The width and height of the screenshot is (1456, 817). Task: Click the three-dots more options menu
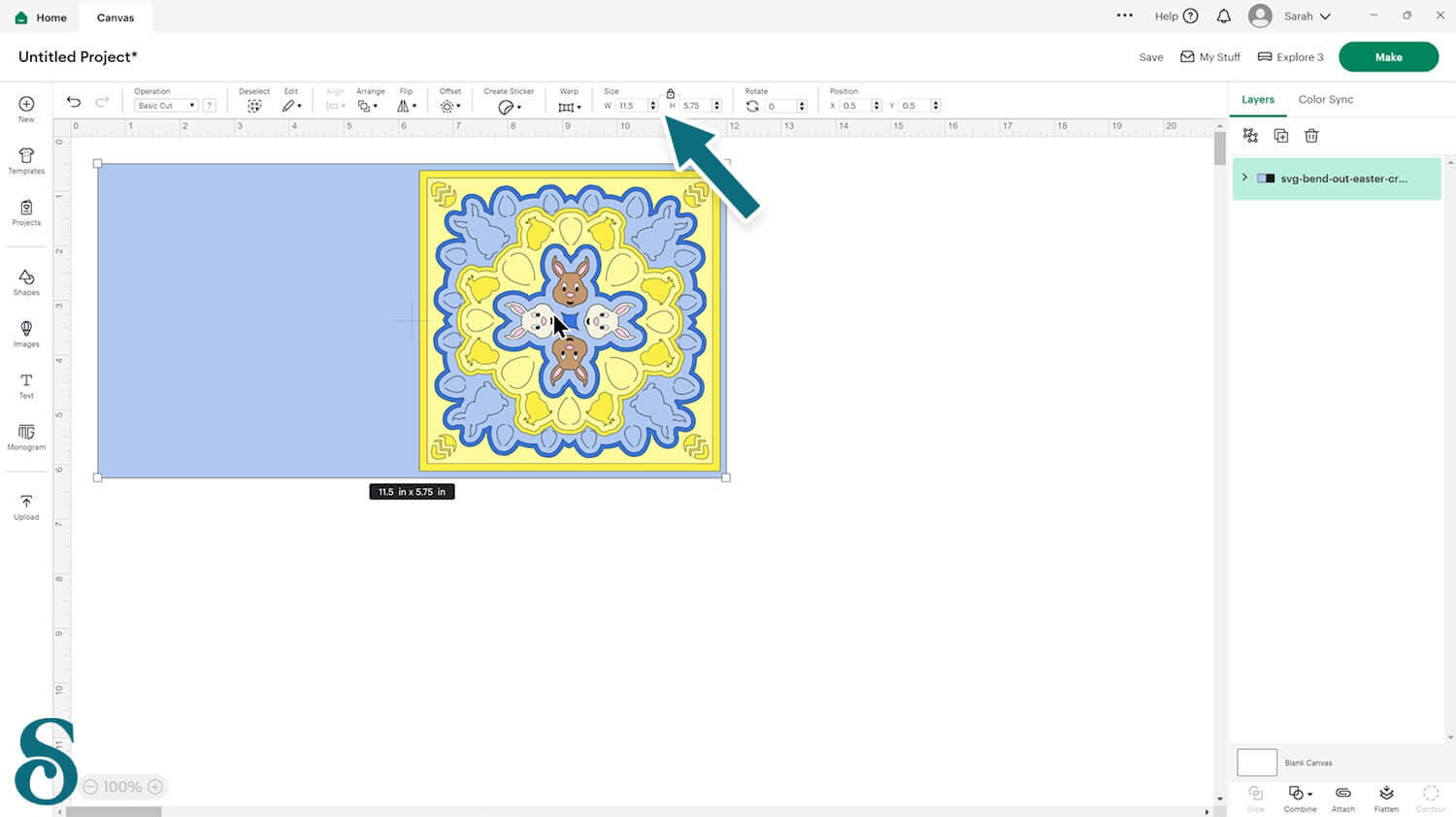point(1125,16)
